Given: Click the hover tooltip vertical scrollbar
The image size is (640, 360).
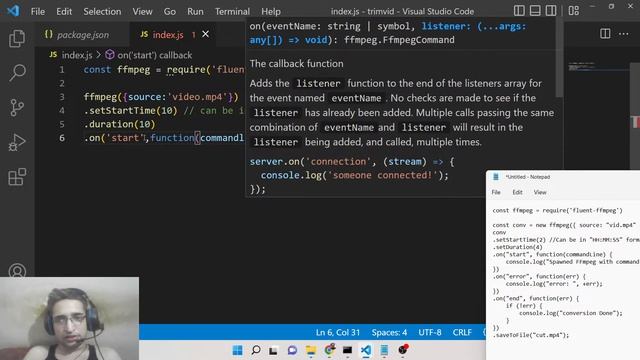Looking at the screenshot, I should 559,57.
